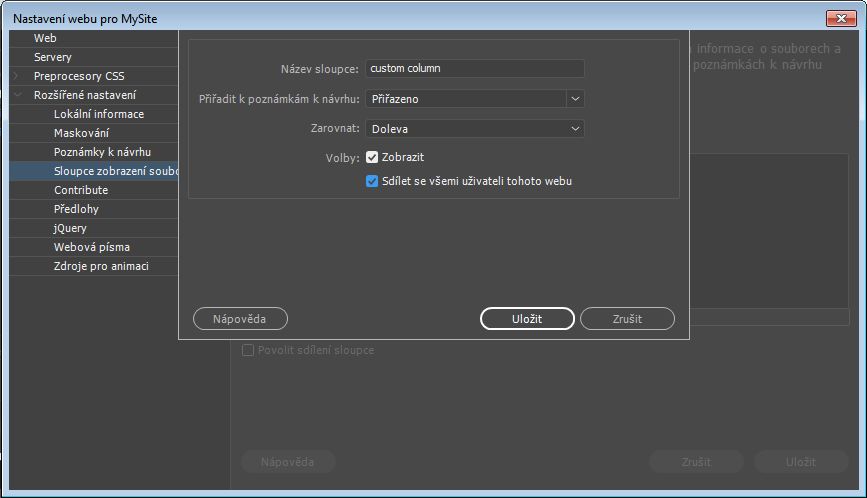Image resolution: width=867 pixels, height=498 pixels.
Task: Open Webová písma settings
Action: (x=93, y=247)
